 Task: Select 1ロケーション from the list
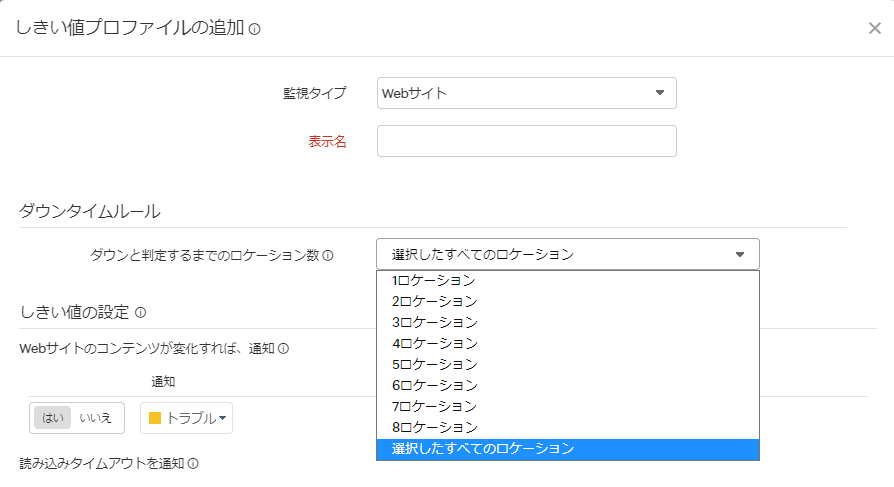[434, 281]
